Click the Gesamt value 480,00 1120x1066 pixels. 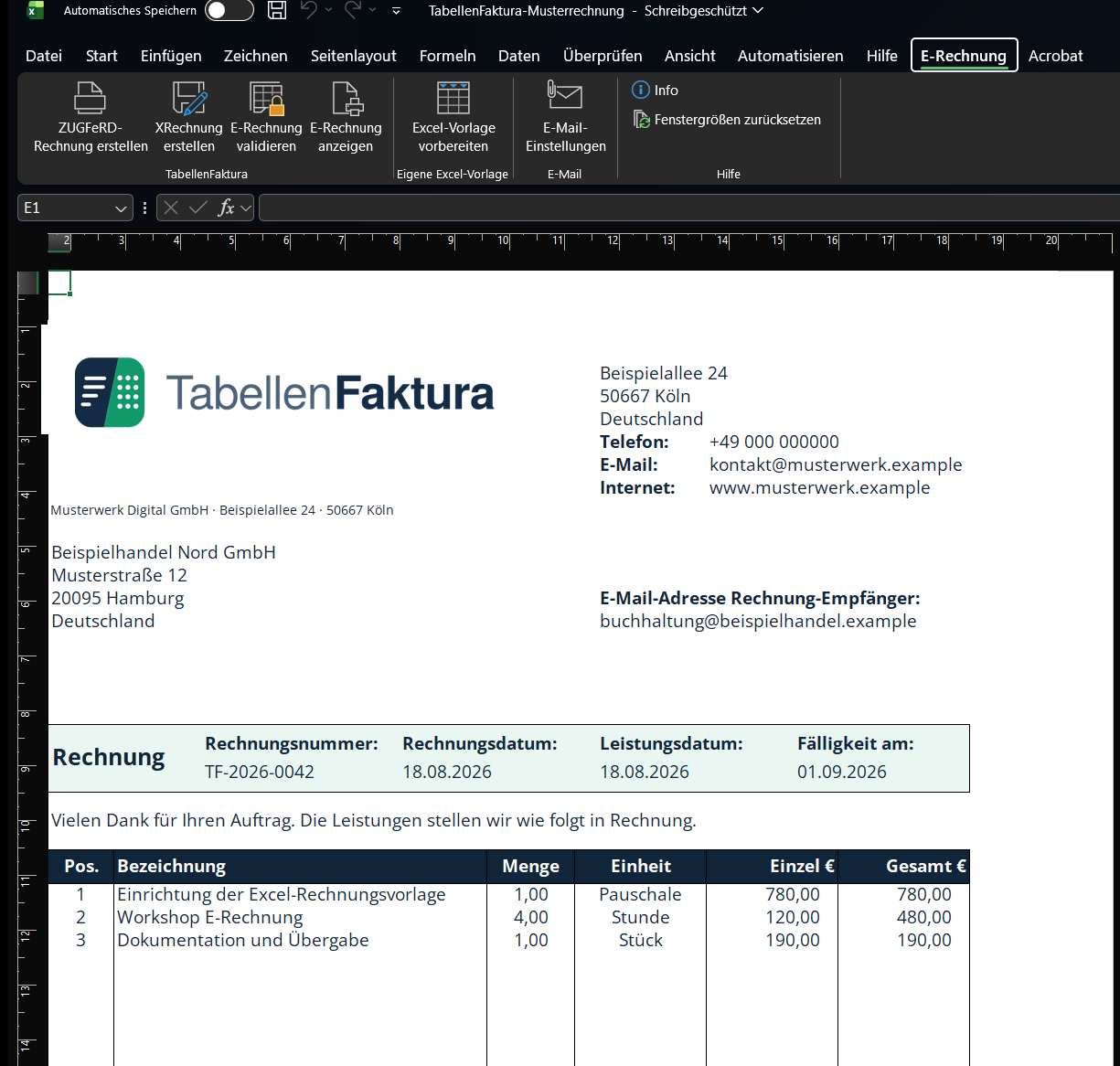click(x=924, y=917)
